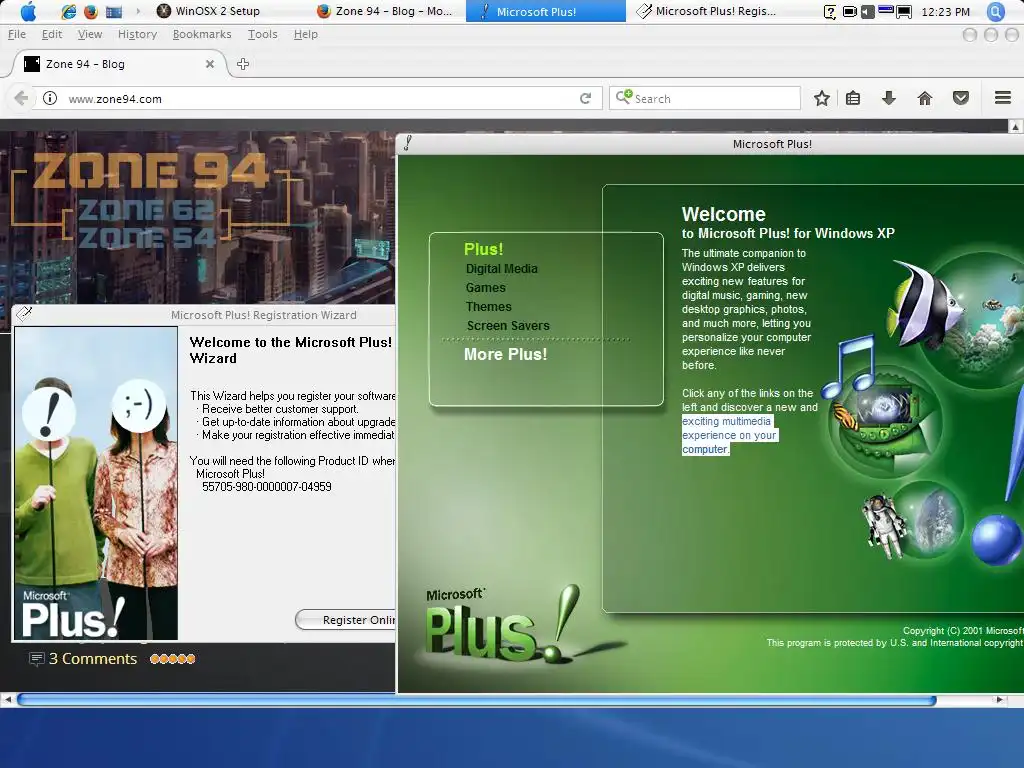The image size is (1024, 768).
Task: Click the right arrow of horizontal scrollbar
Action: pos(999,699)
